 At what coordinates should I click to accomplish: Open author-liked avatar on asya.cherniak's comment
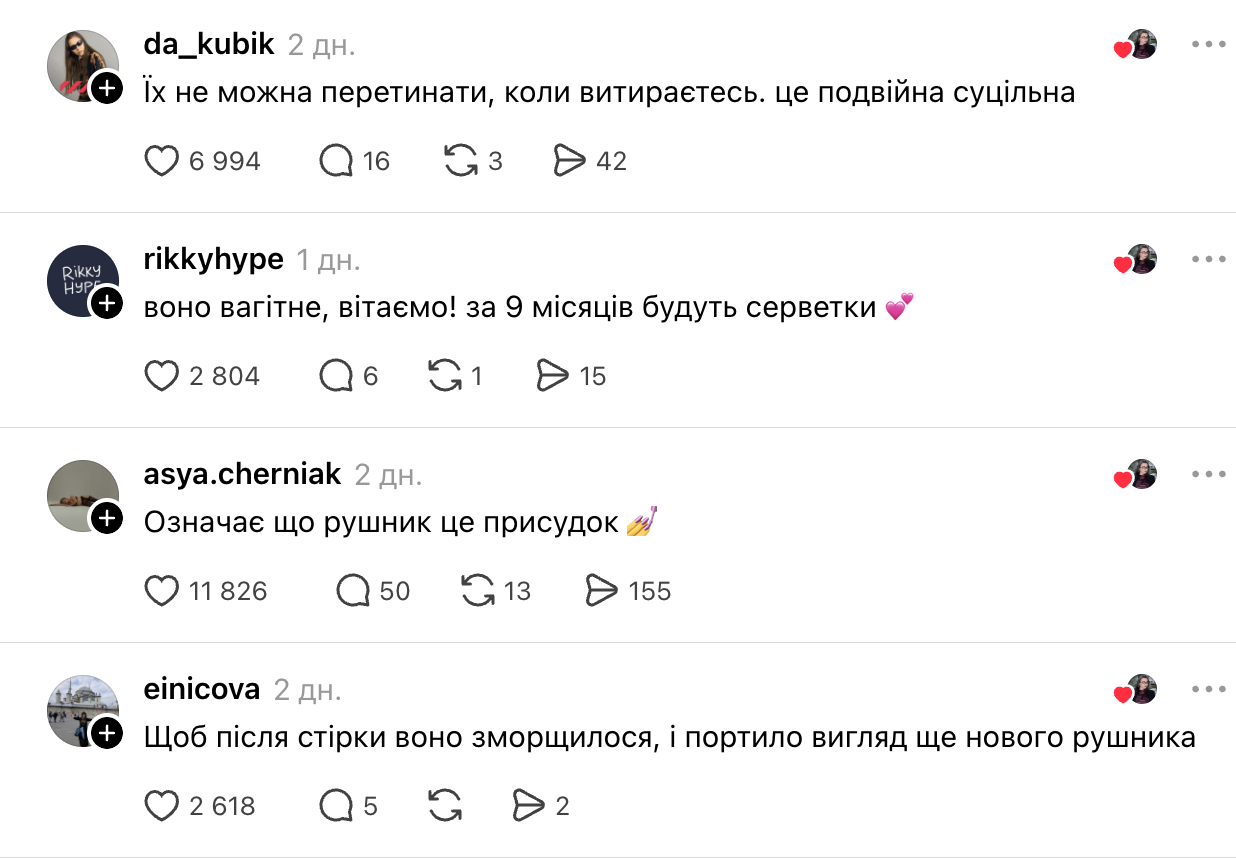coord(1141,475)
